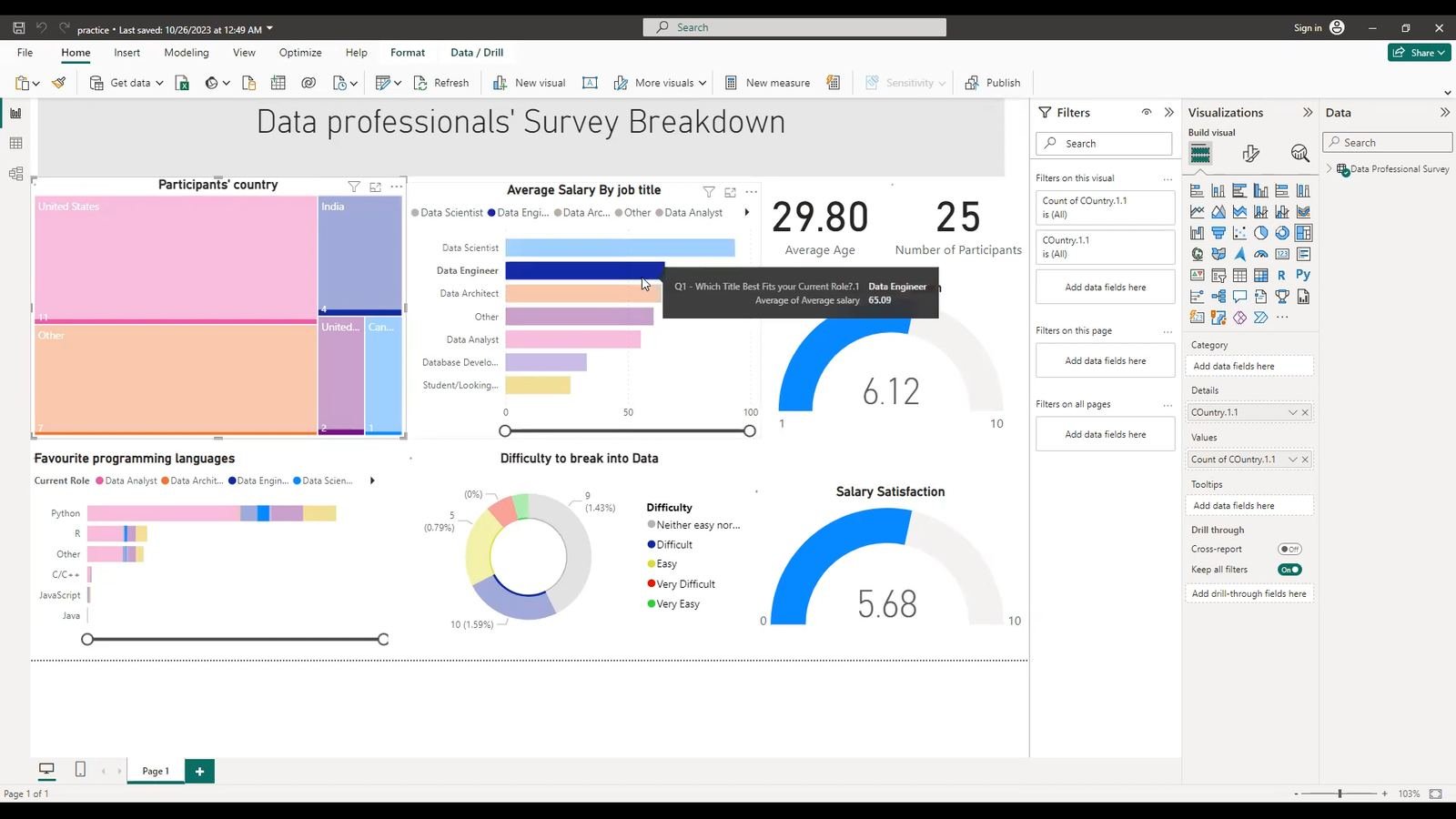Select the Area chart visual icon

coord(1218,212)
